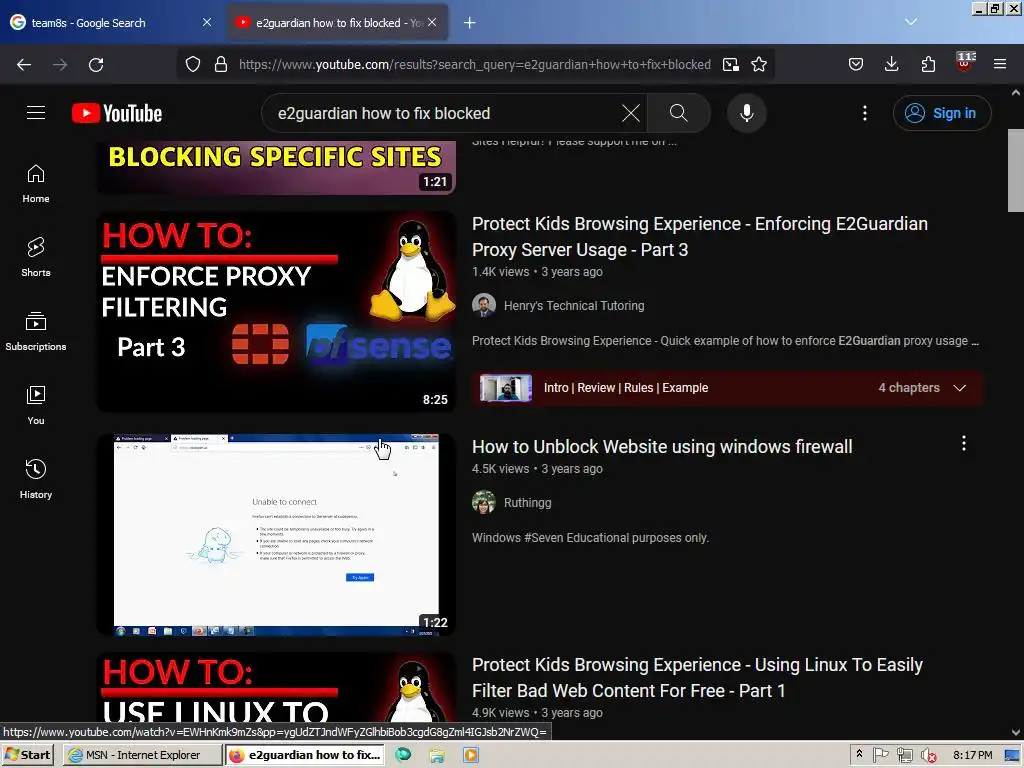Image resolution: width=1024 pixels, height=768 pixels.
Task: Open Henry's Technical Tutoring avatar
Action: (x=484, y=306)
